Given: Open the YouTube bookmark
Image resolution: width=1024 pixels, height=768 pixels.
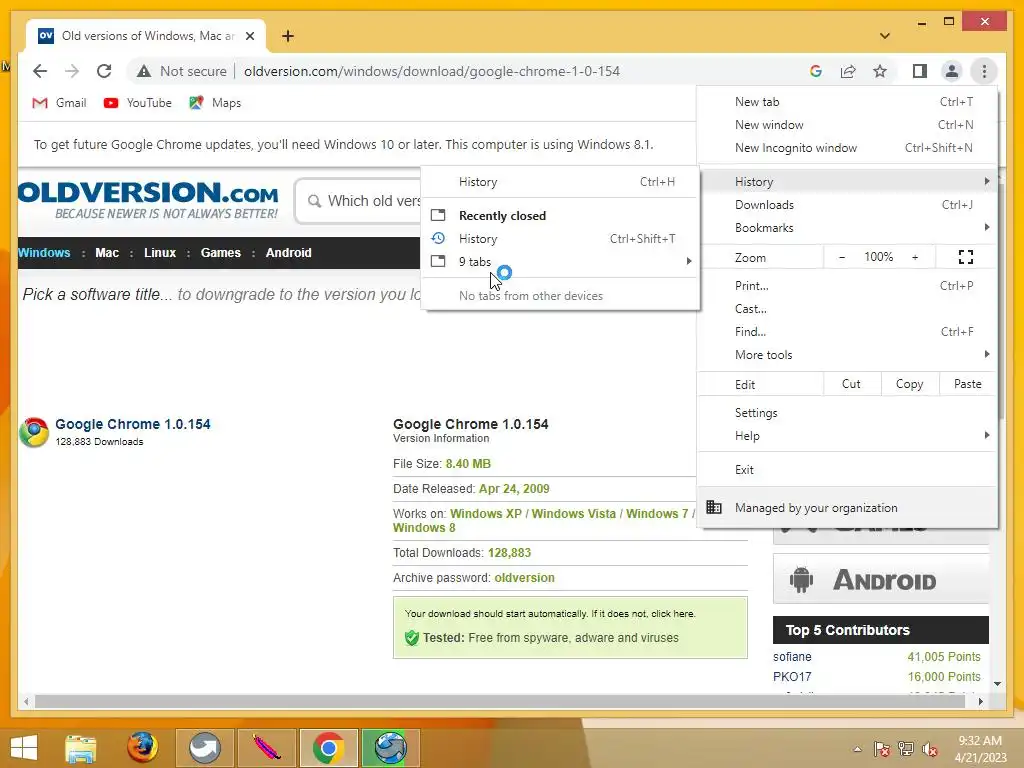Looking at the screenshot, I should [138, 103].
